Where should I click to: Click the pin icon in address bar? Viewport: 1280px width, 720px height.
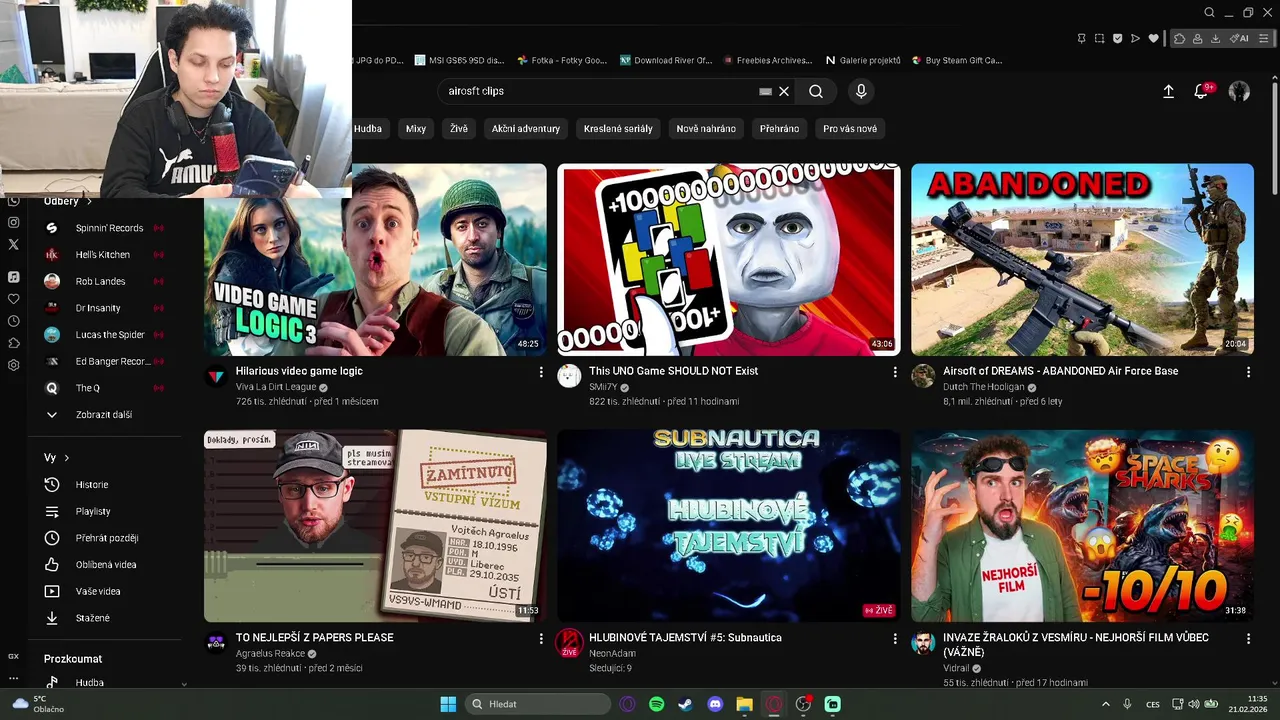(1081, 38)
